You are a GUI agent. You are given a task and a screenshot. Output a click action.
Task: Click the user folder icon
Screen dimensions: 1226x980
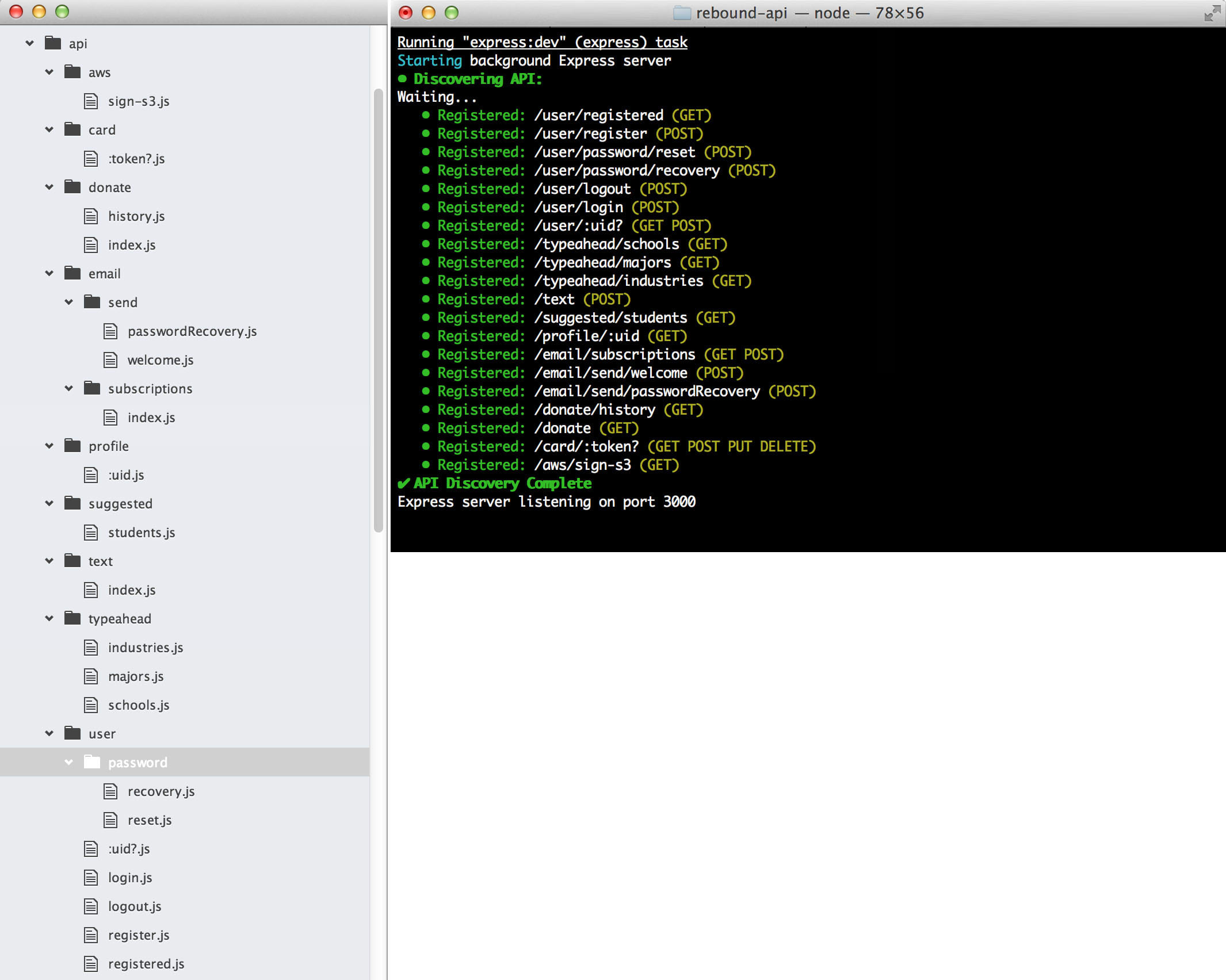click(x=72, y=733)
